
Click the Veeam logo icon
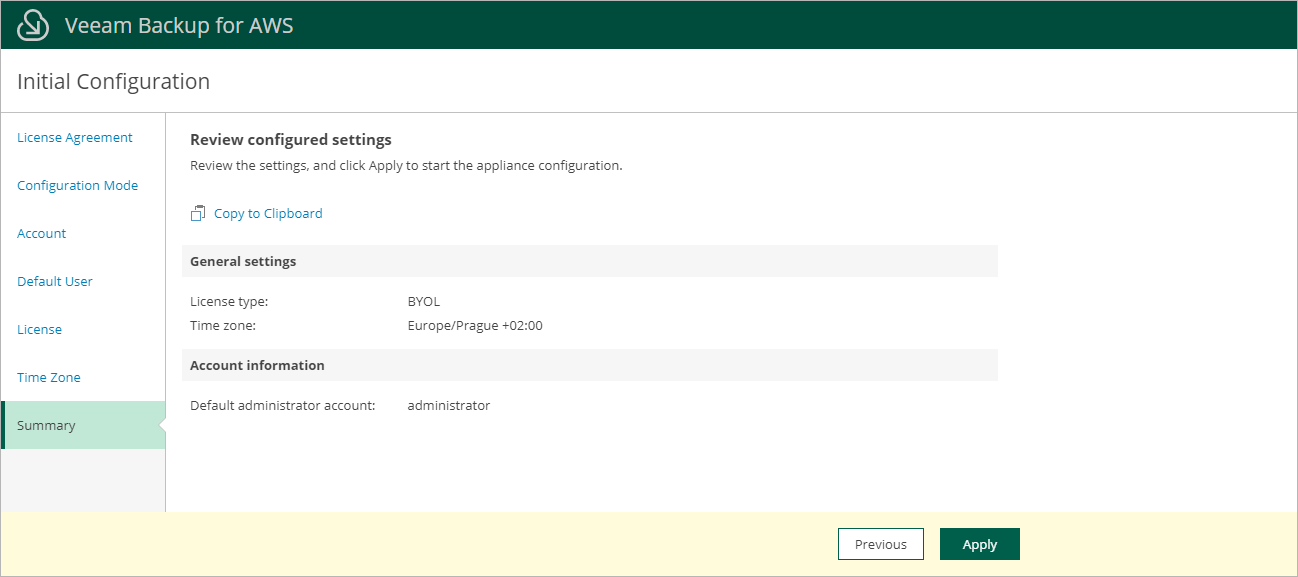tap(34, 25)
